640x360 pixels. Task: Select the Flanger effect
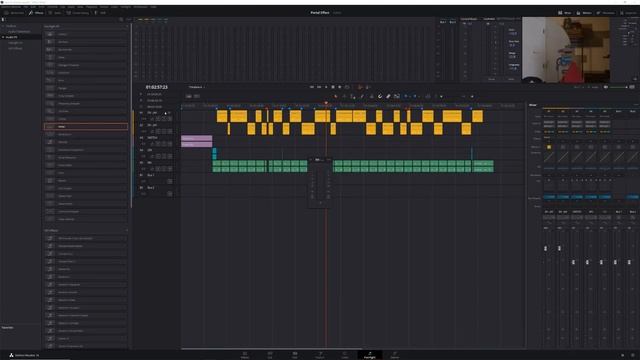(x=86, y=88)
